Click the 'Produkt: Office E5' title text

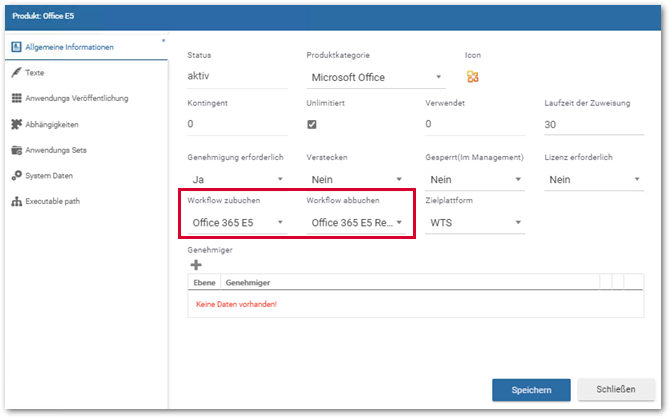43,16
